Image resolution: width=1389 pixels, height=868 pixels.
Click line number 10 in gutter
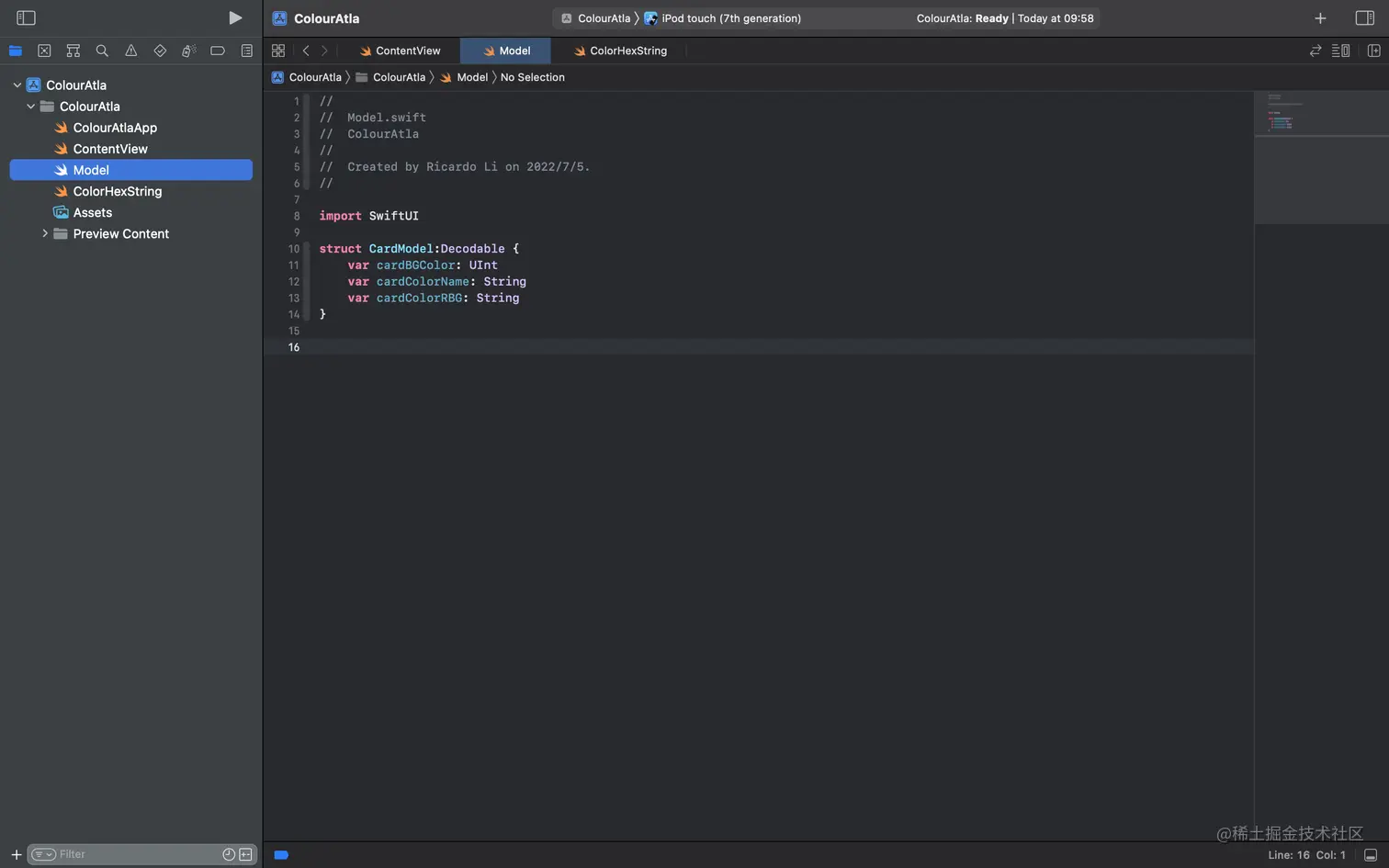click(293, 249)
